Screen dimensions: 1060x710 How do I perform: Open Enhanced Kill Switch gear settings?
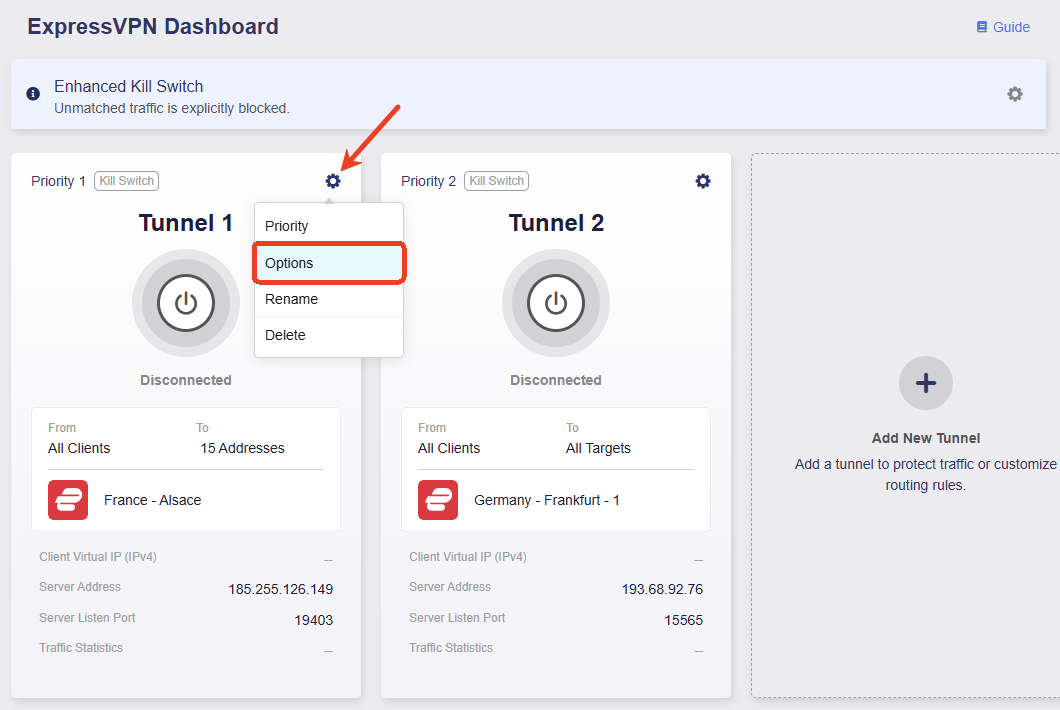[1015, 94]
